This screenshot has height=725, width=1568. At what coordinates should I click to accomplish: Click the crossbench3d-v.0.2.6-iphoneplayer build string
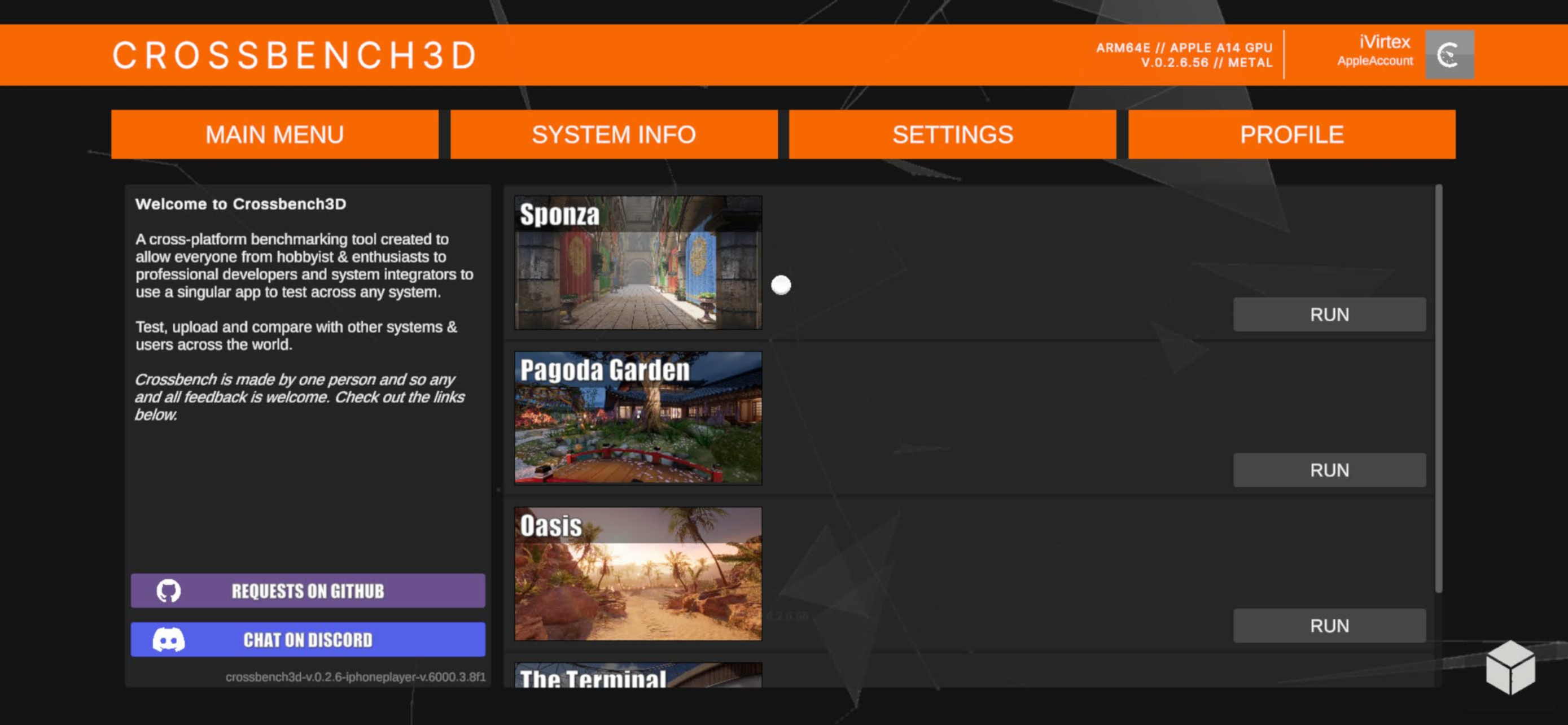point(356,677)
